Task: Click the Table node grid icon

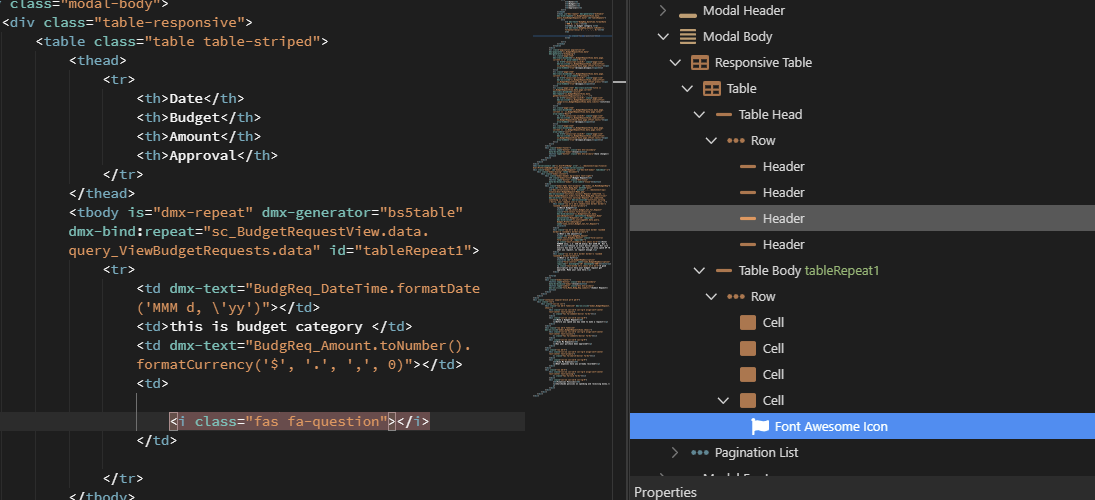Action: click(x=712, y=89)
